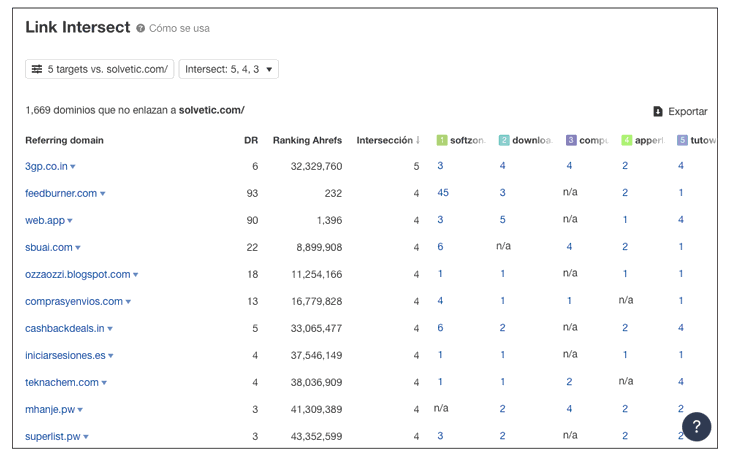
Task: Click the teal number 2 download column badge
Action: tap(504, 140)
